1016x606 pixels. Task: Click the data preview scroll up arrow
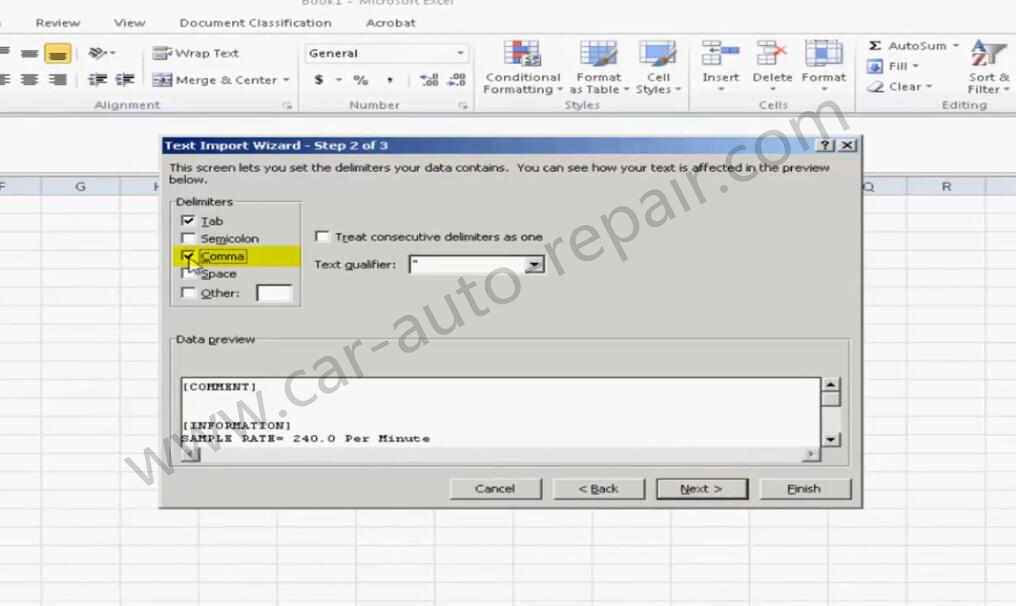pos(831,384)
